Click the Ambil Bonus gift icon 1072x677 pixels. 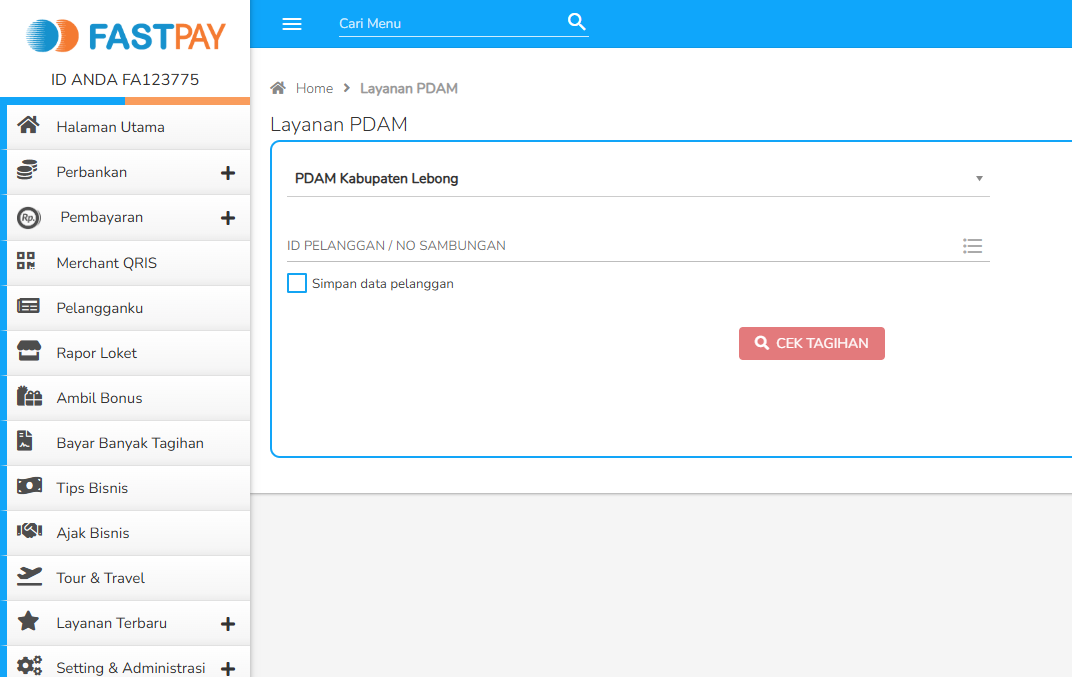tap(27, 397)
